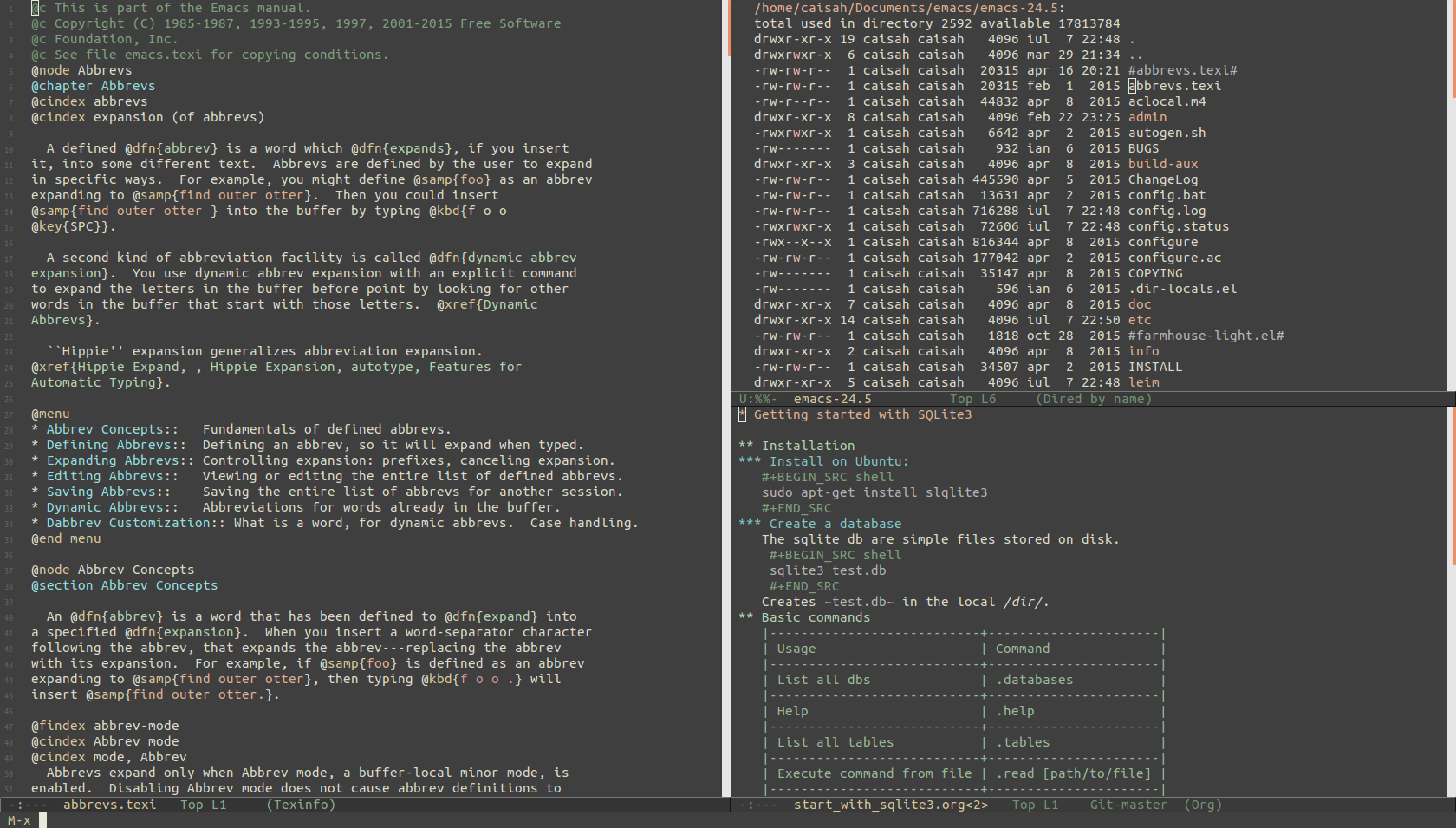Fold the Install on Ubuntu subheading
1456x828 pixels.
tap(823, 461)
